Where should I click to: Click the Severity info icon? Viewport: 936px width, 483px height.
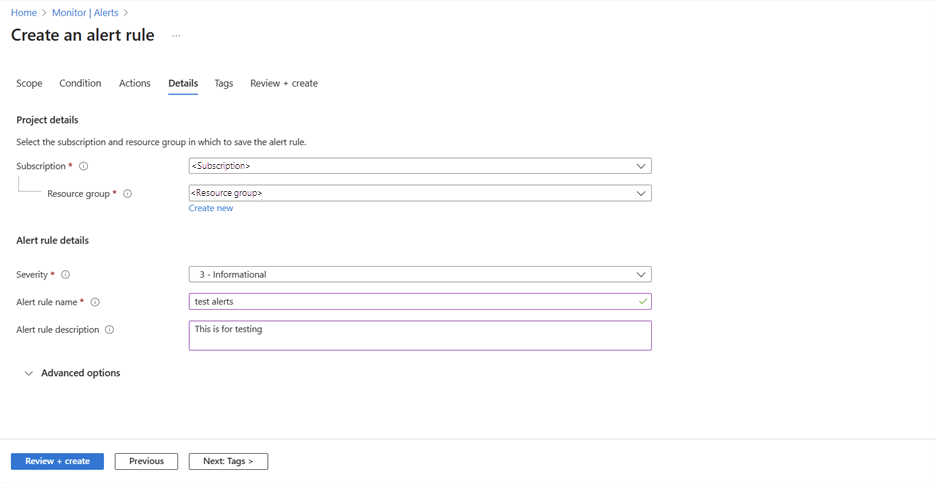tap(66, 275)
